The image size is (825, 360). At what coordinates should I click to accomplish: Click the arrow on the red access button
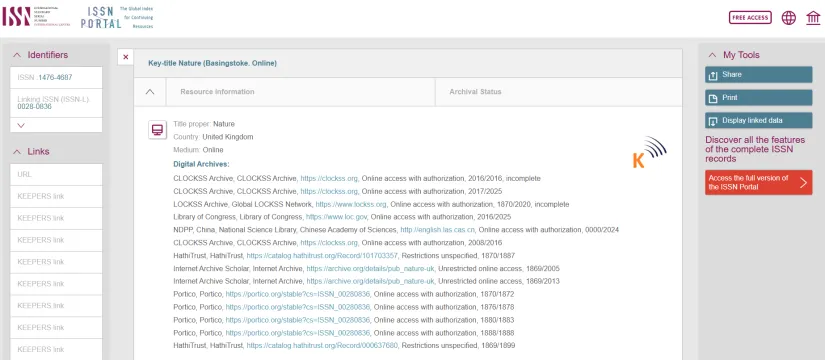[x=803, y=182]
